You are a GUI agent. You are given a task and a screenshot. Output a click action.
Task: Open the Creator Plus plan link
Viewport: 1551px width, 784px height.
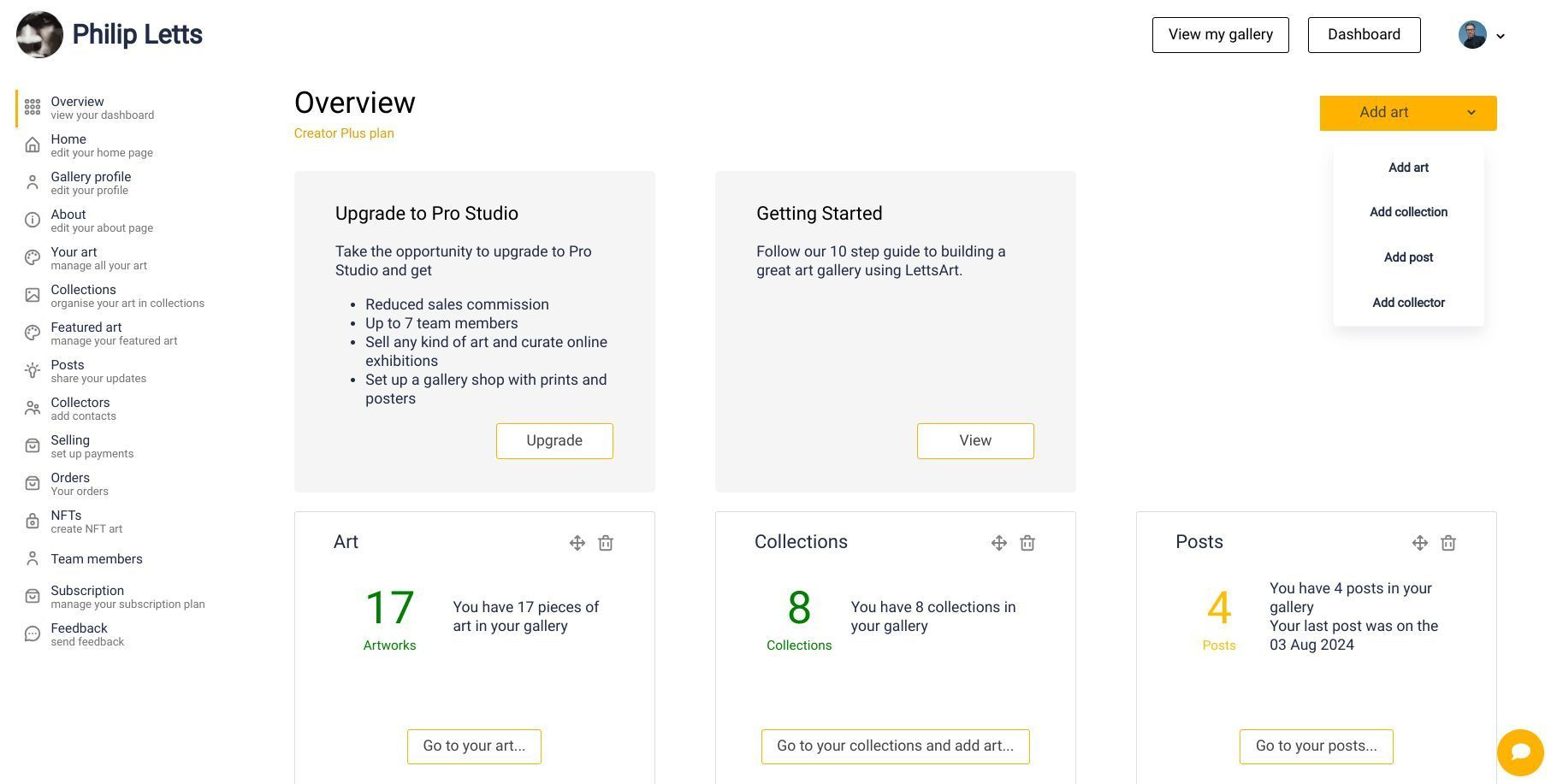click(344, 133)
